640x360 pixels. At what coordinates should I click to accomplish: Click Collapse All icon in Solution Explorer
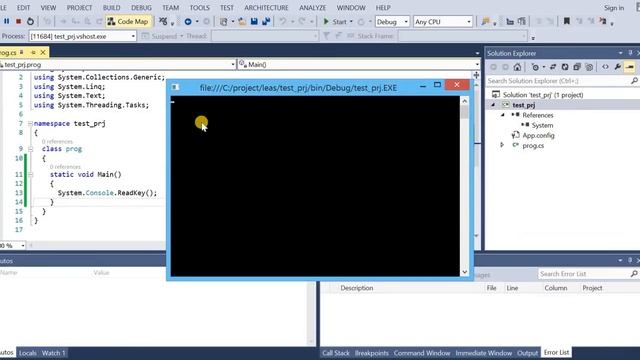point(577,67)
